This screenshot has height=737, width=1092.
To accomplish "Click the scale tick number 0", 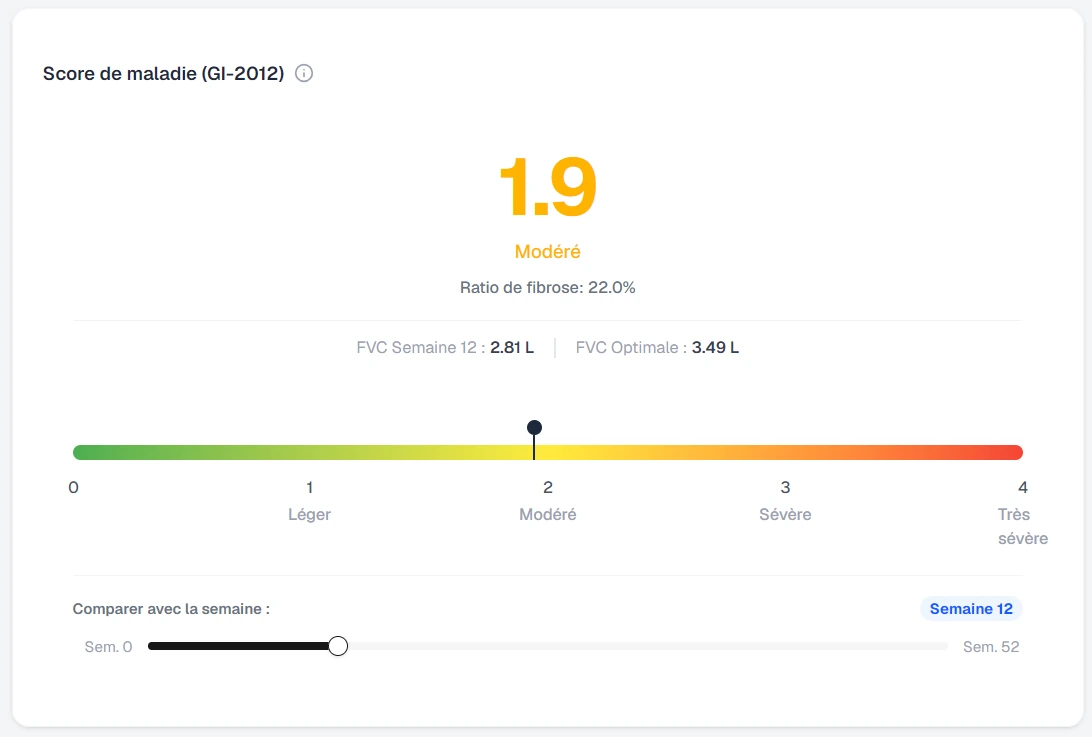I will pos(73,487).
